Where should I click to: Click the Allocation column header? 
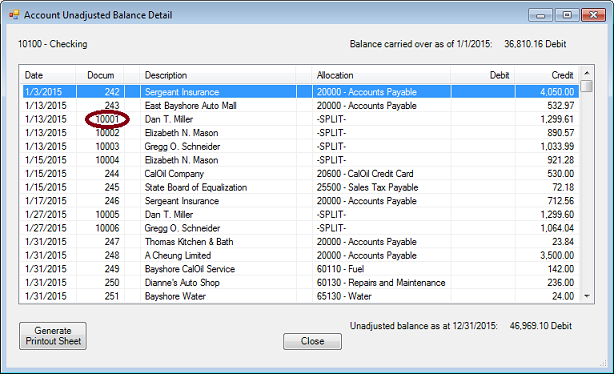coord(381,75)
